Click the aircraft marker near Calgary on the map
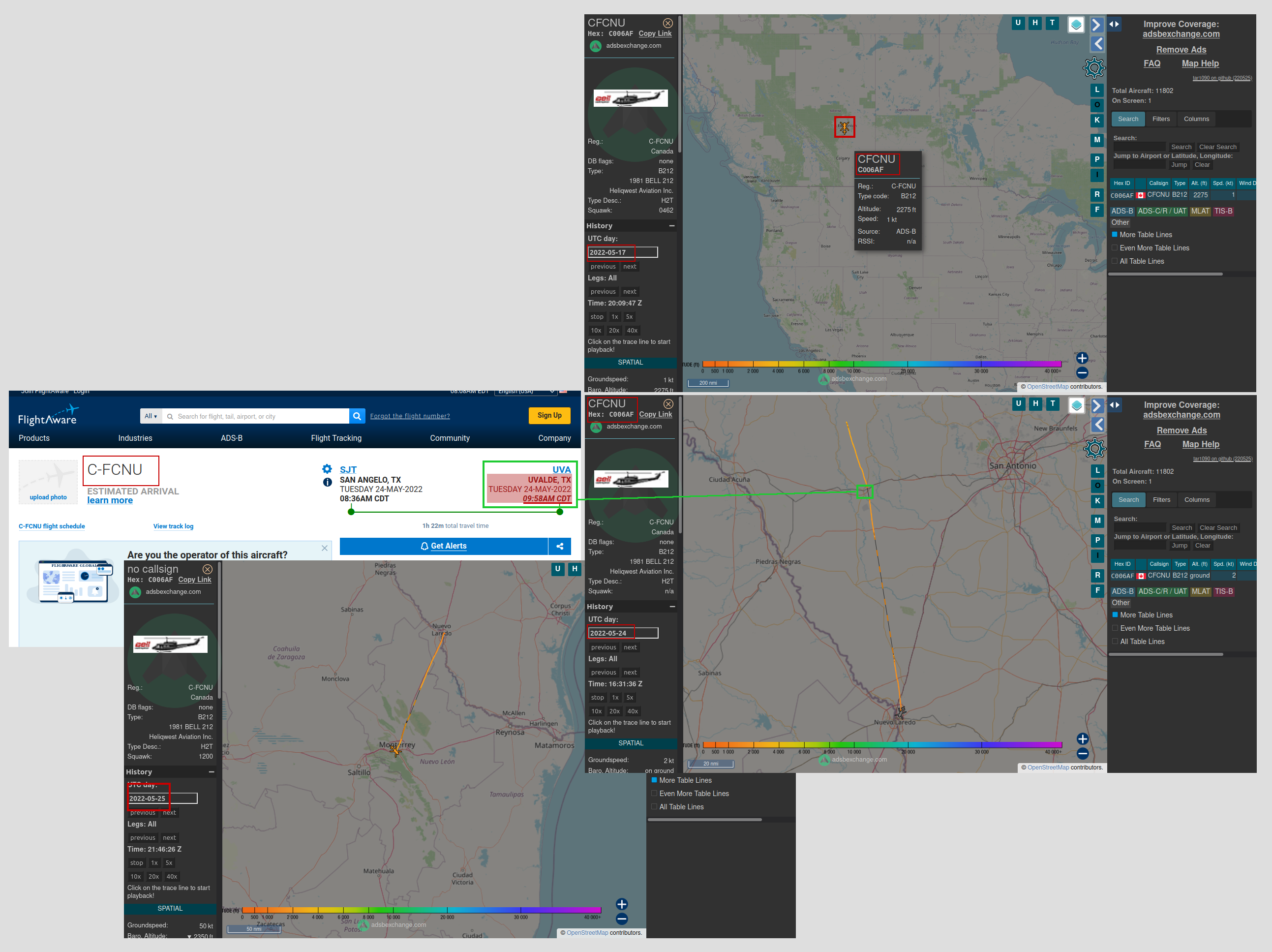The width and height of the screenshot is (1272, 952). pos(844,127)
